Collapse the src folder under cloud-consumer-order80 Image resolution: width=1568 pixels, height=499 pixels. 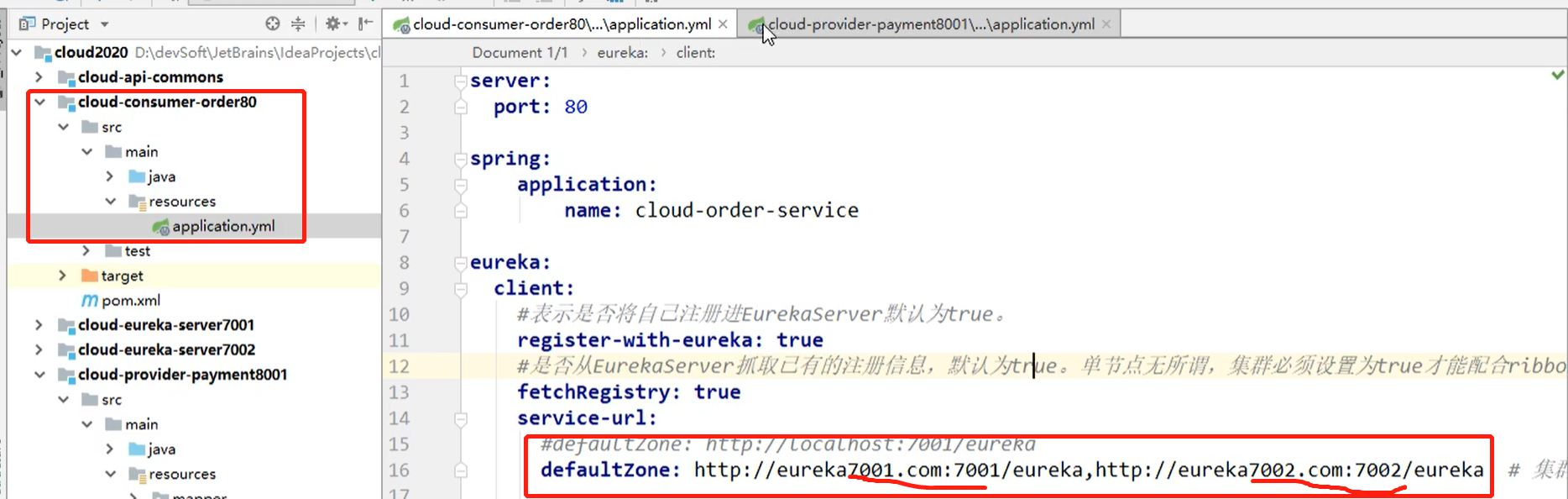(x=63, y=127)
